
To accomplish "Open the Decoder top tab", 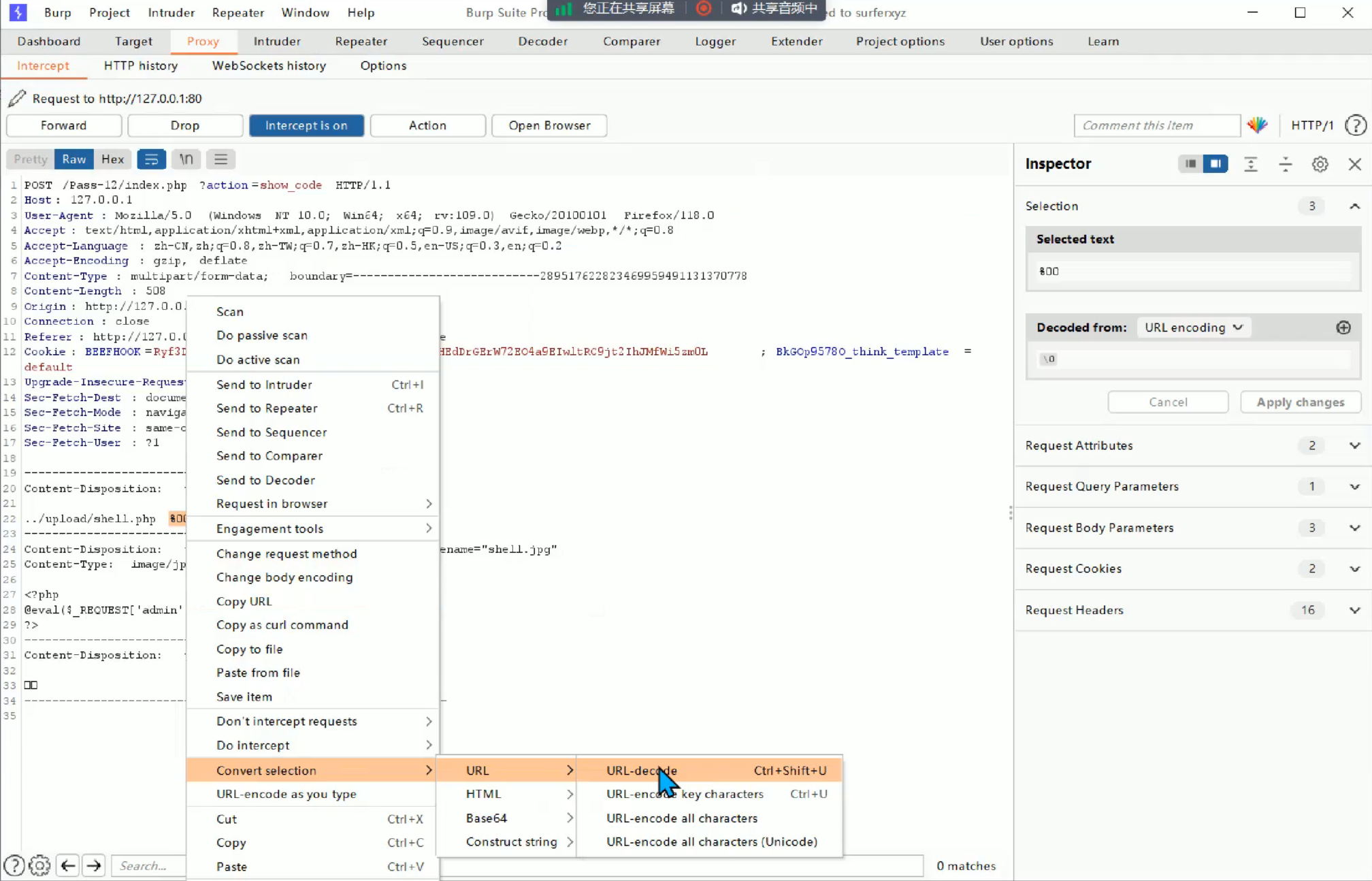I will pyautogui.click(x=542, y=41).
